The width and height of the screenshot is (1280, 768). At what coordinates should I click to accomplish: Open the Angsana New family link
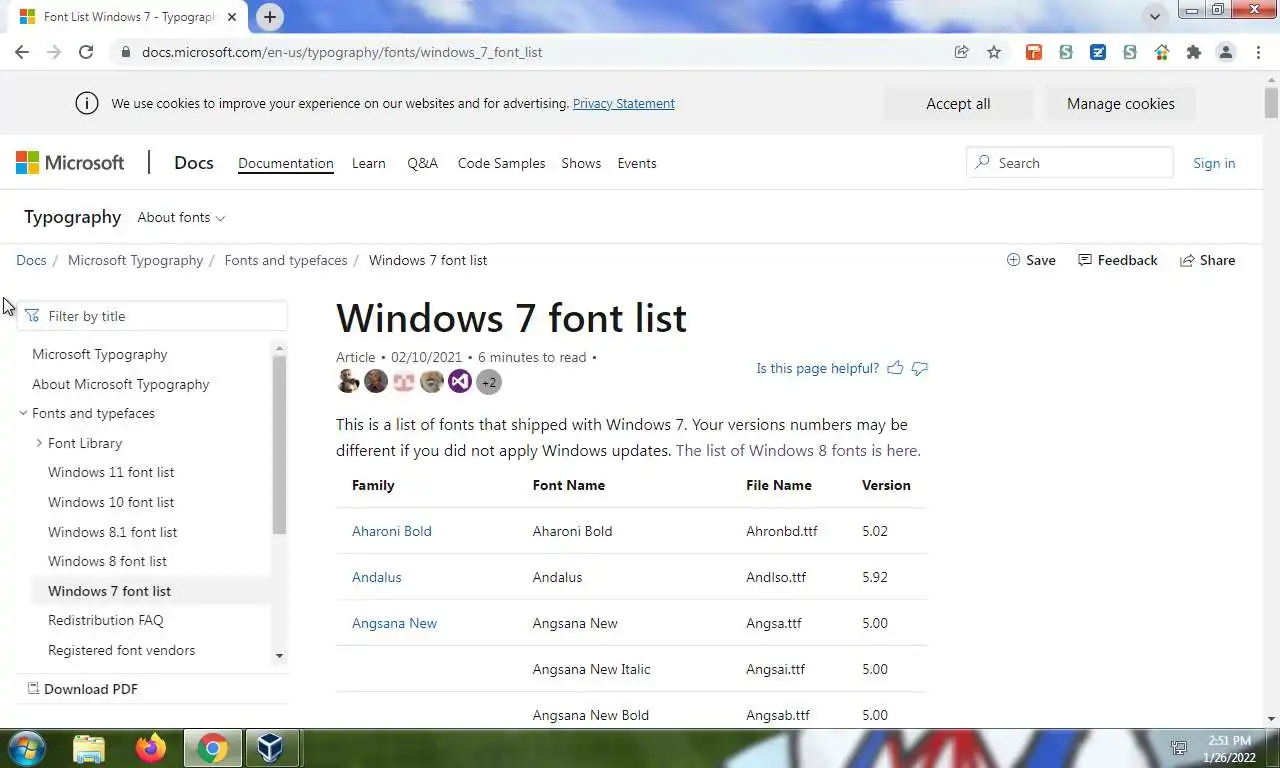click(x=394, y=623)
